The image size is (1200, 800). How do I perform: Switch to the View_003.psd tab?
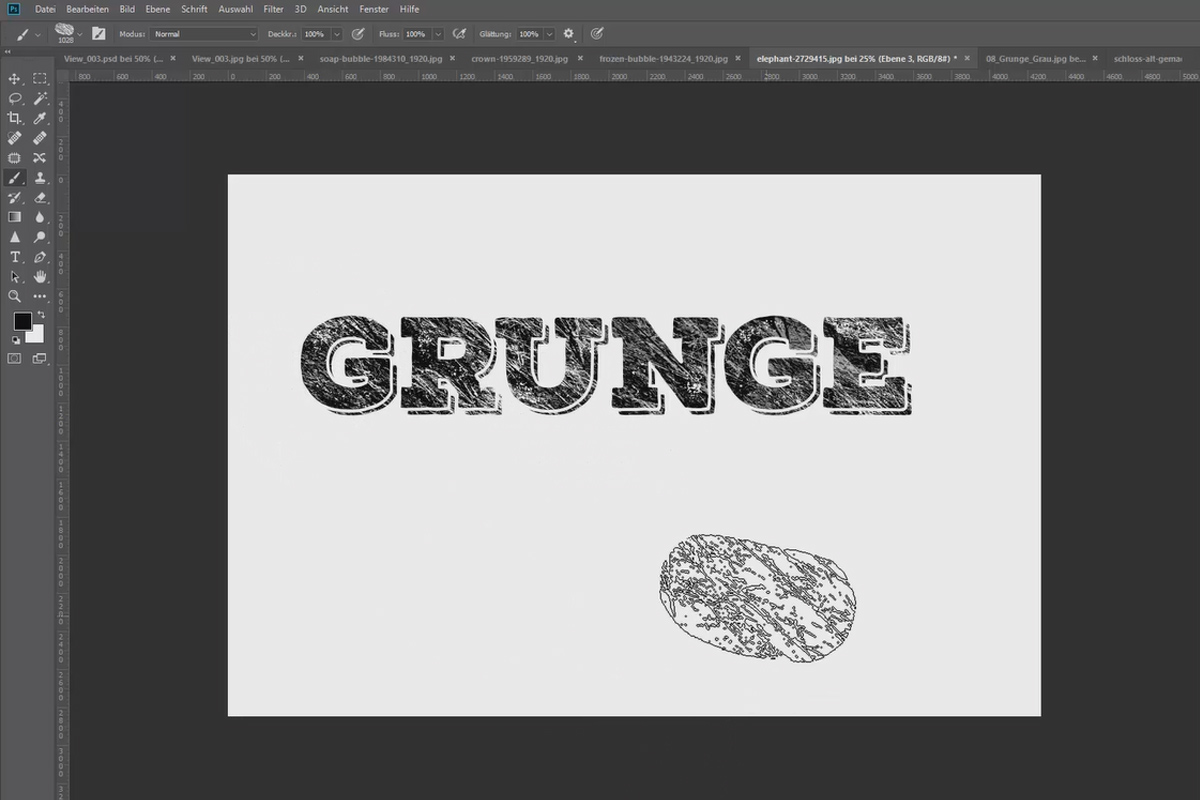113,59
